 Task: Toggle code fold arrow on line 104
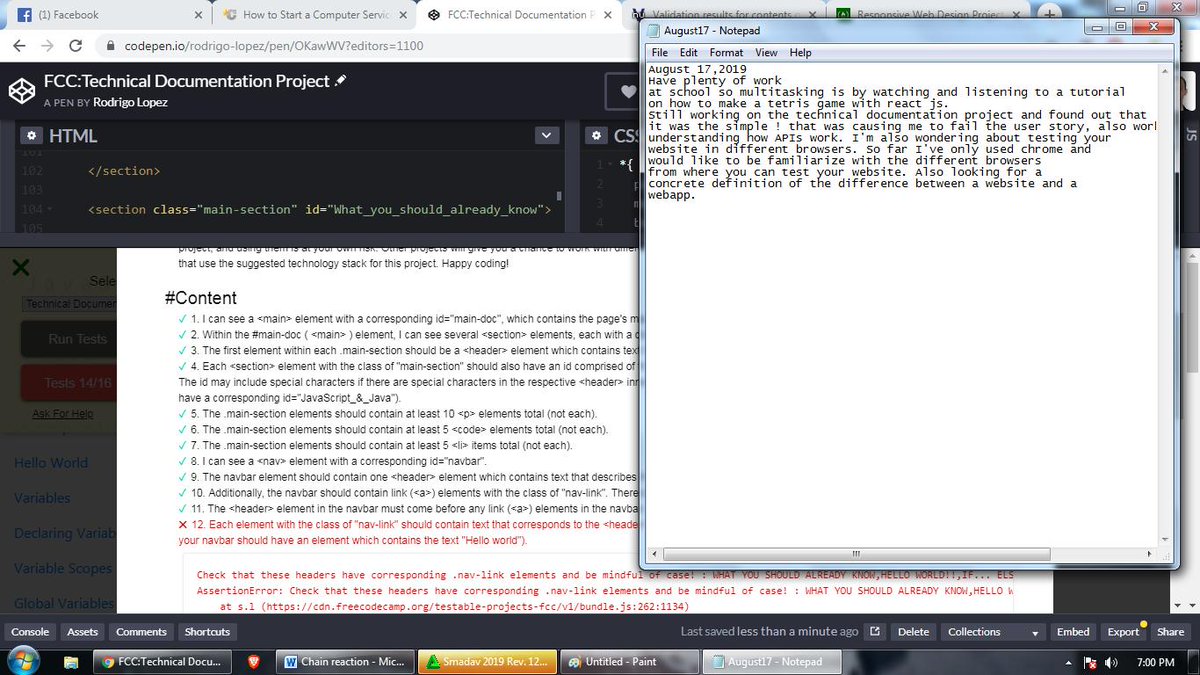51,210
